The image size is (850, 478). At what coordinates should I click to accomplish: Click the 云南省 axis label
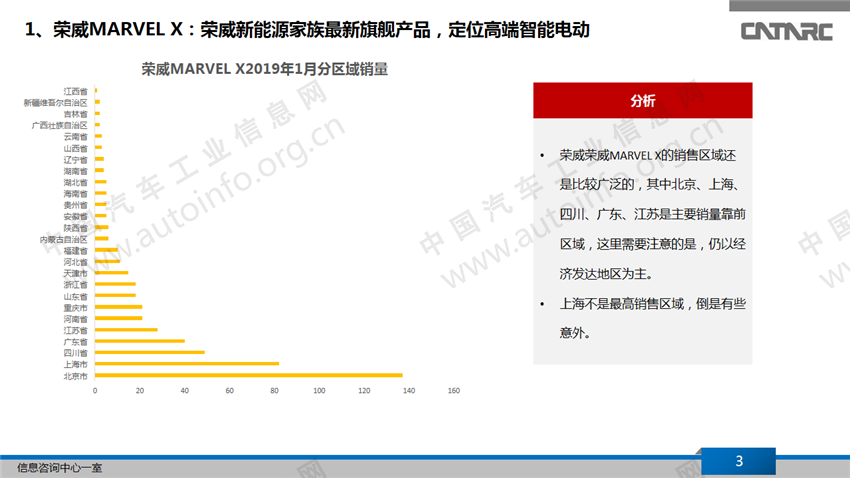75,137
